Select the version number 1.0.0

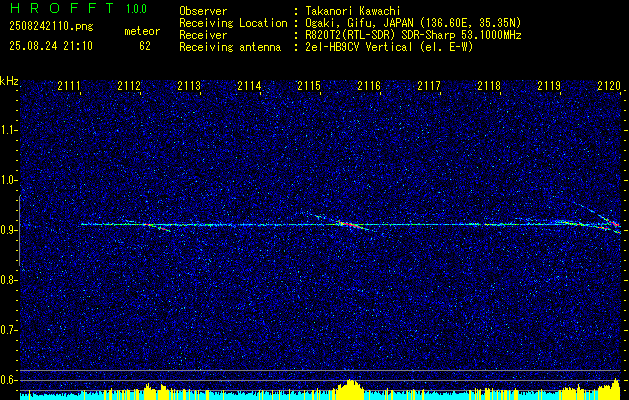(136, 9)
